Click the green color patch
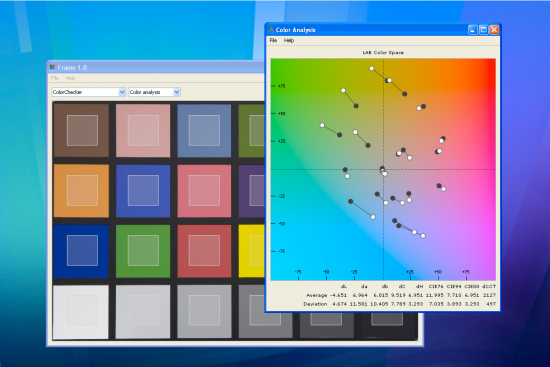The height and width of the screenshot is (367, 550). click(143, 251)
